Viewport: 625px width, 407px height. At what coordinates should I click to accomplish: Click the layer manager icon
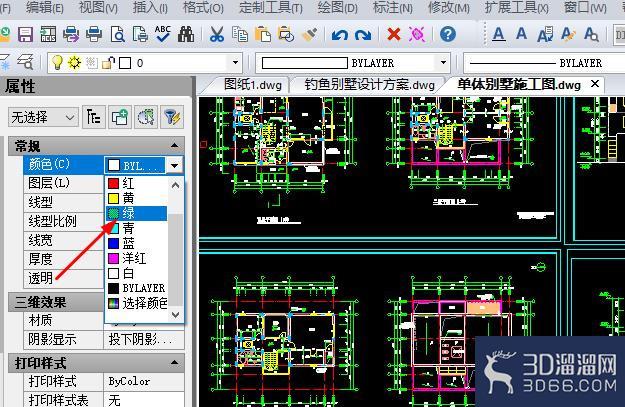click(26, 63)
